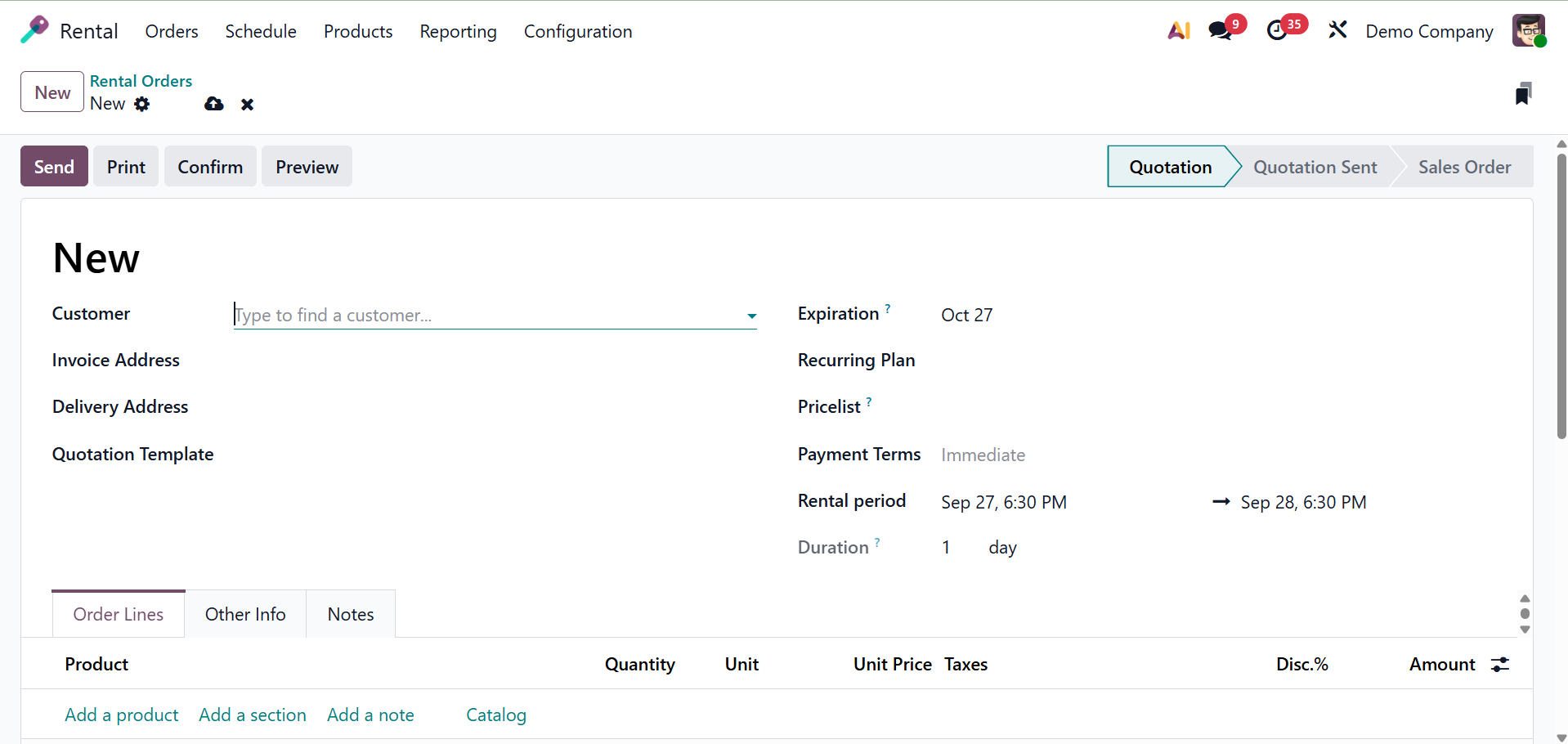Open the column settings adjust icon
Viewport: 1568px width, 744px height.
pyautogui.click(x=1500, y=665)
